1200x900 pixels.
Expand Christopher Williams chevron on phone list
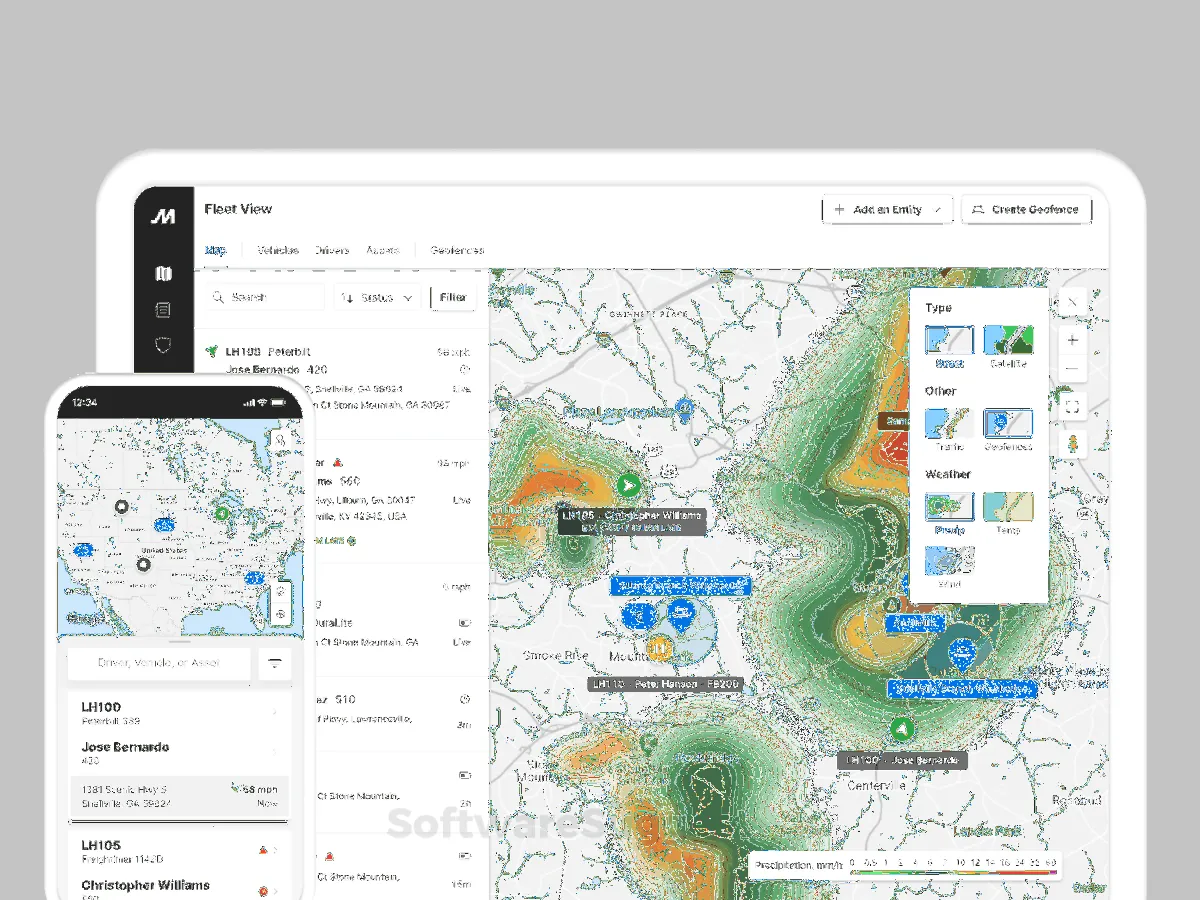[275, 890]
